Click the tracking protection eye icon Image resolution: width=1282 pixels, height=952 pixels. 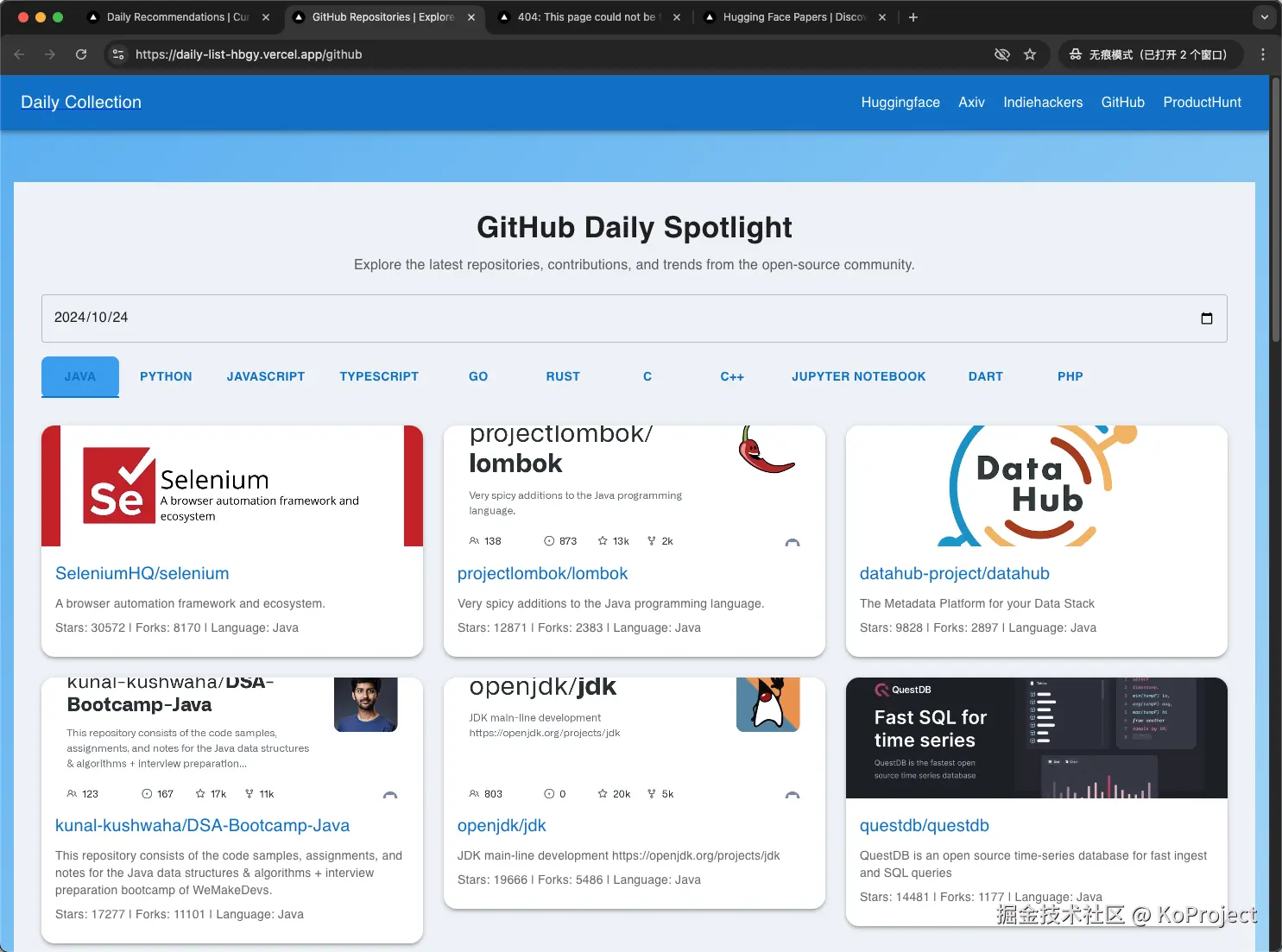pyautogui.click(x=1001, y=54)
